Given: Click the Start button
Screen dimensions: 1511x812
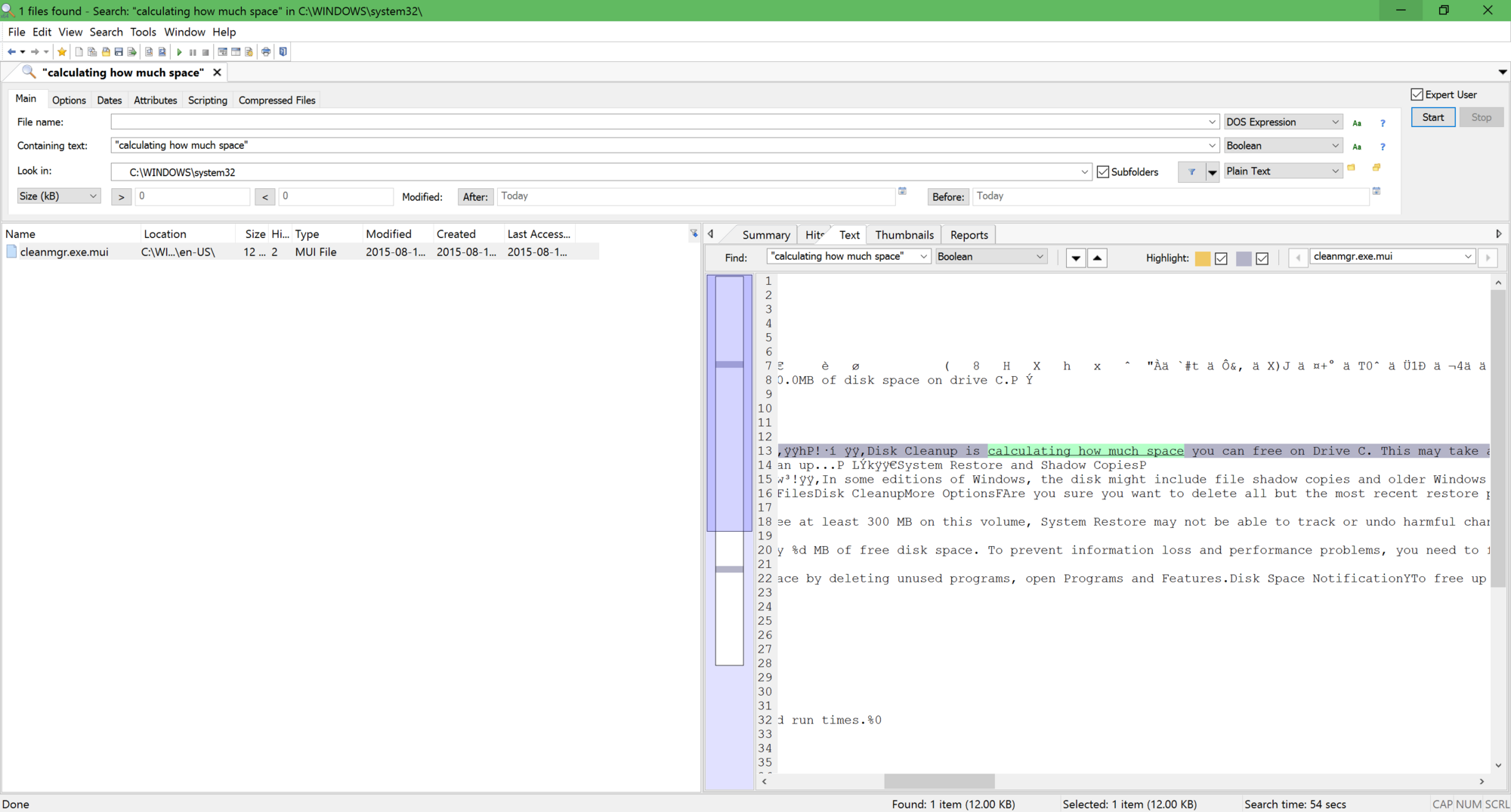Looking at the screenshot, I should point(1433,118).
